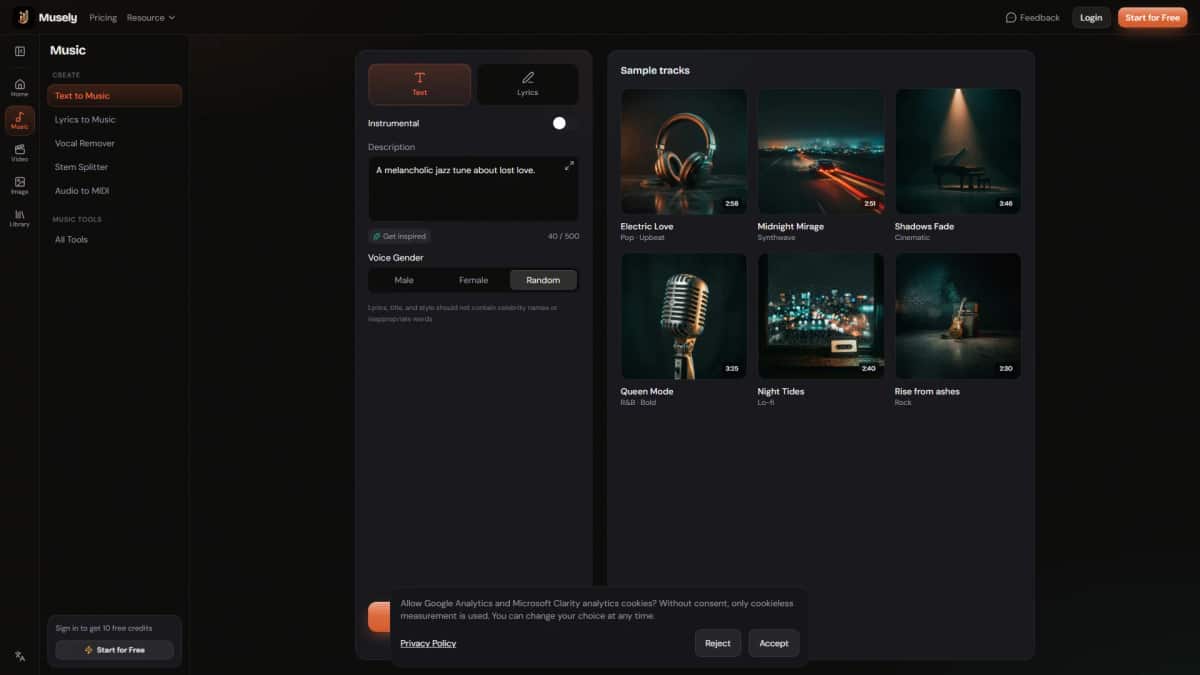Select Female voice gender
The width and height of the screenshot is (1200, 675).
474,280
